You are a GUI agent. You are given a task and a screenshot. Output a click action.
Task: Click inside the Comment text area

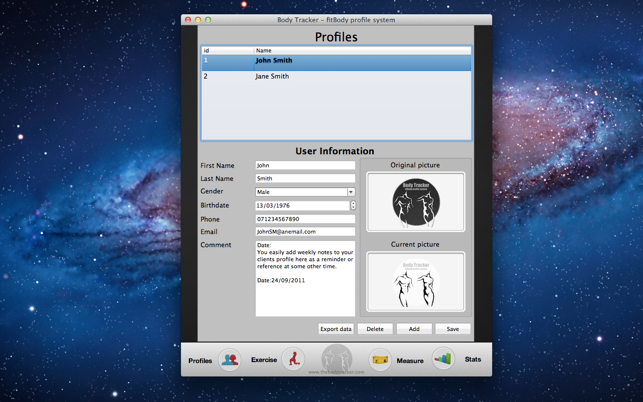(305, 279)
